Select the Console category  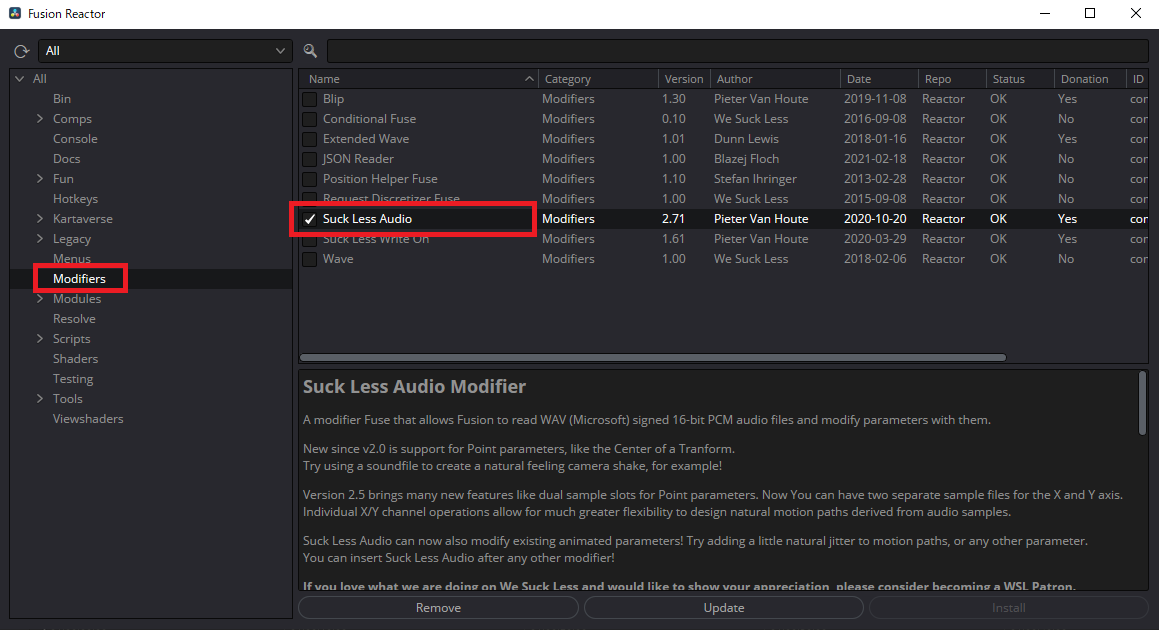[x=75, y=138]
